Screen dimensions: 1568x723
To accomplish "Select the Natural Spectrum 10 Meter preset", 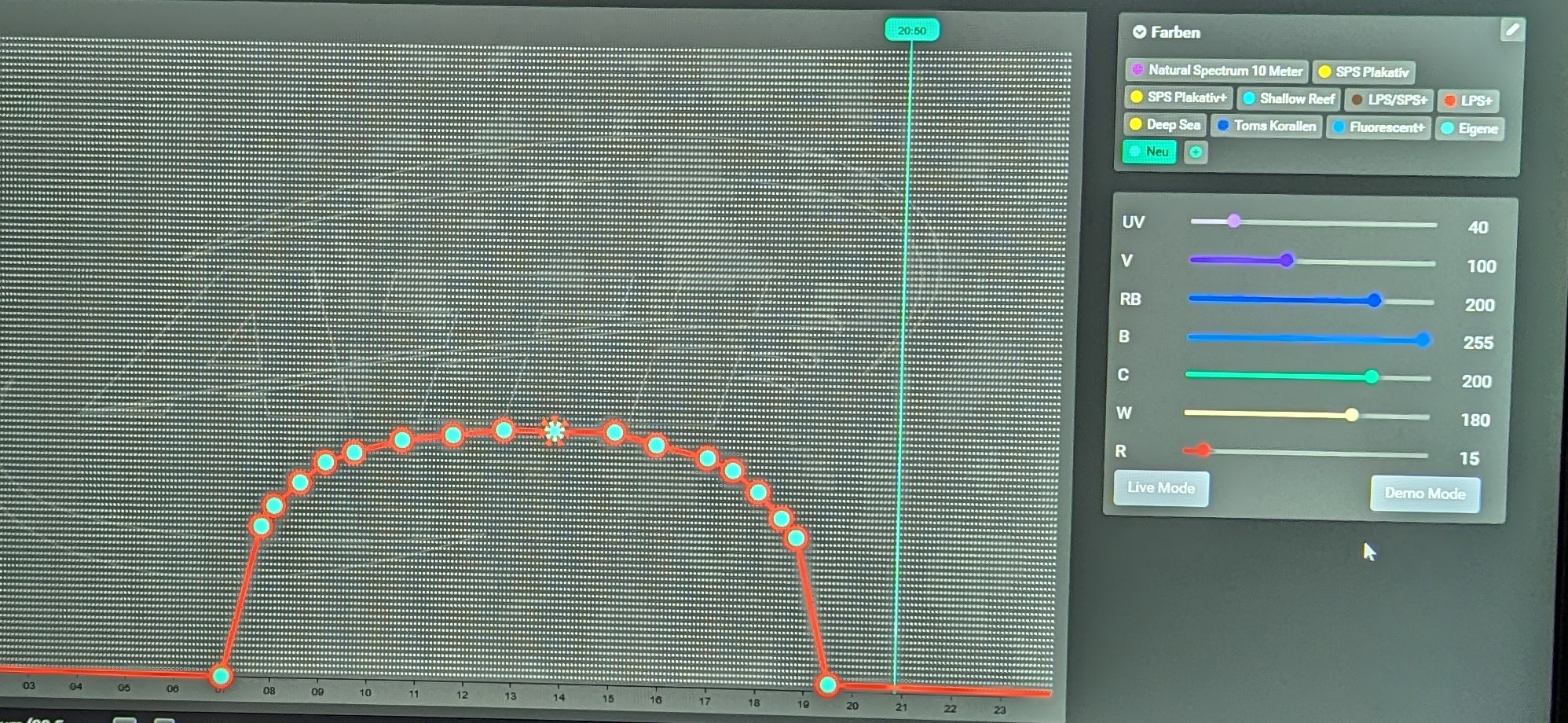I will click(1217, 71).
